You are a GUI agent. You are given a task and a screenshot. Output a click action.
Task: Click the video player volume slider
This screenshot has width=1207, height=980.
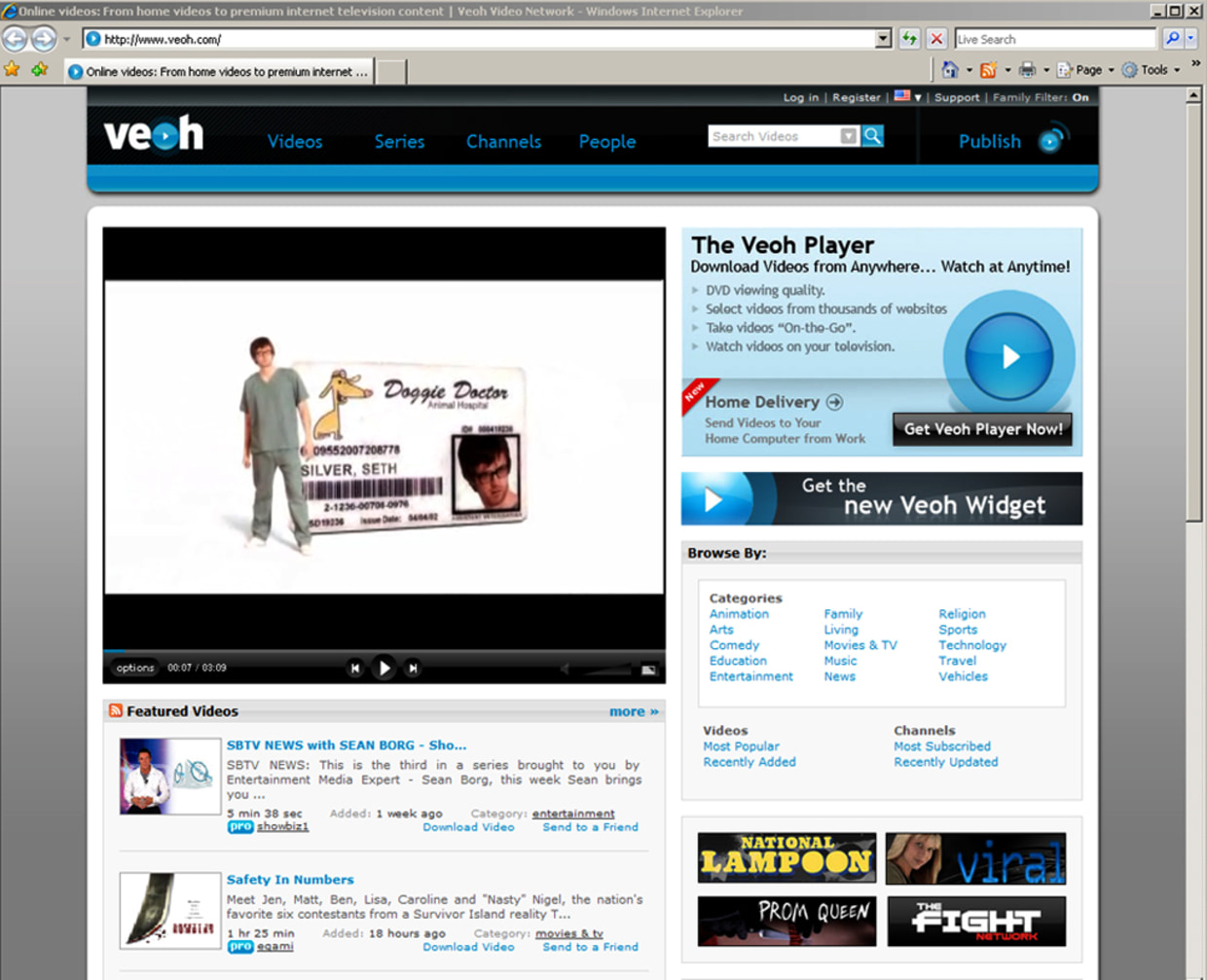[x=605, y=669]
